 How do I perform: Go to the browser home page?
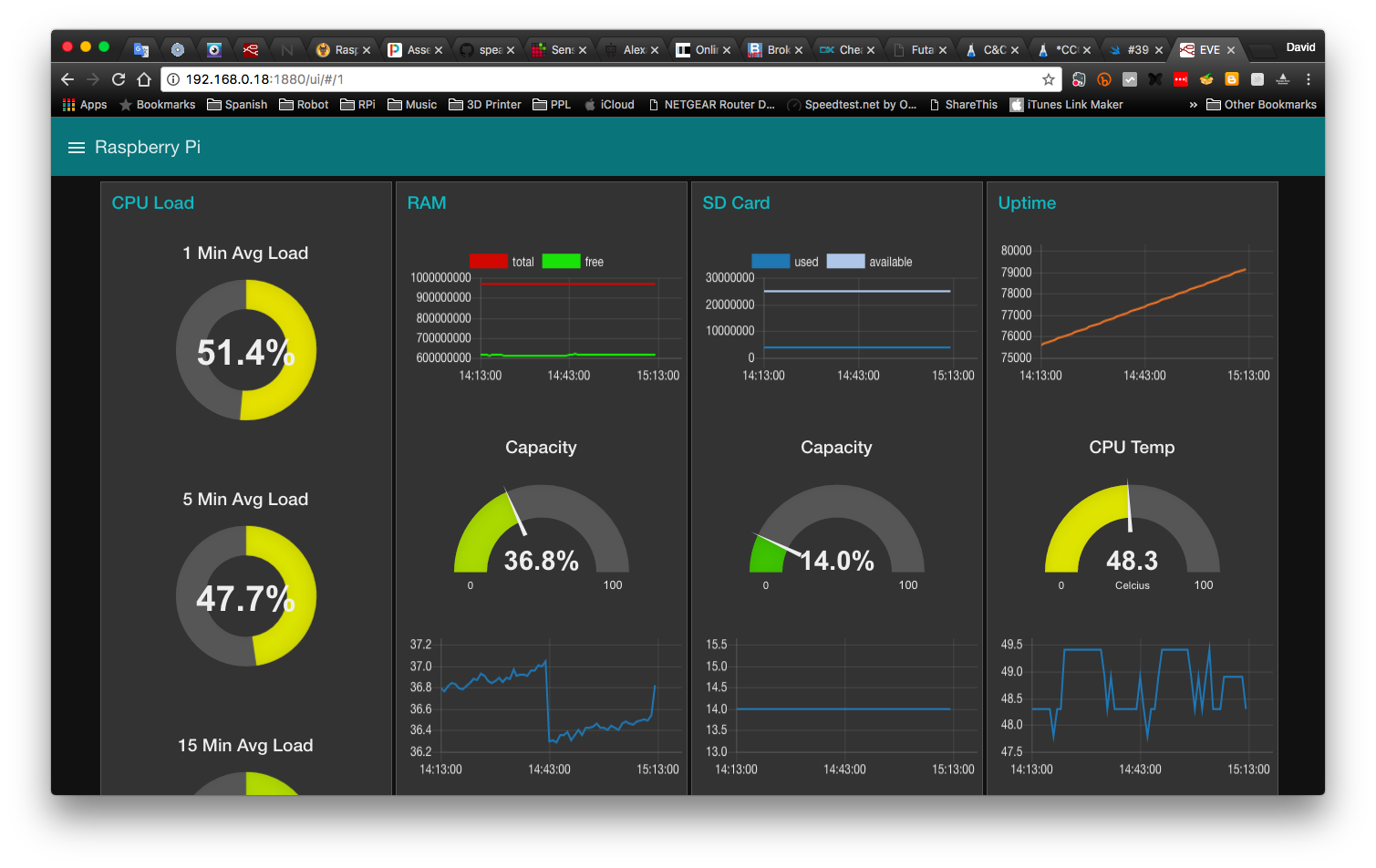pos(144,79)
